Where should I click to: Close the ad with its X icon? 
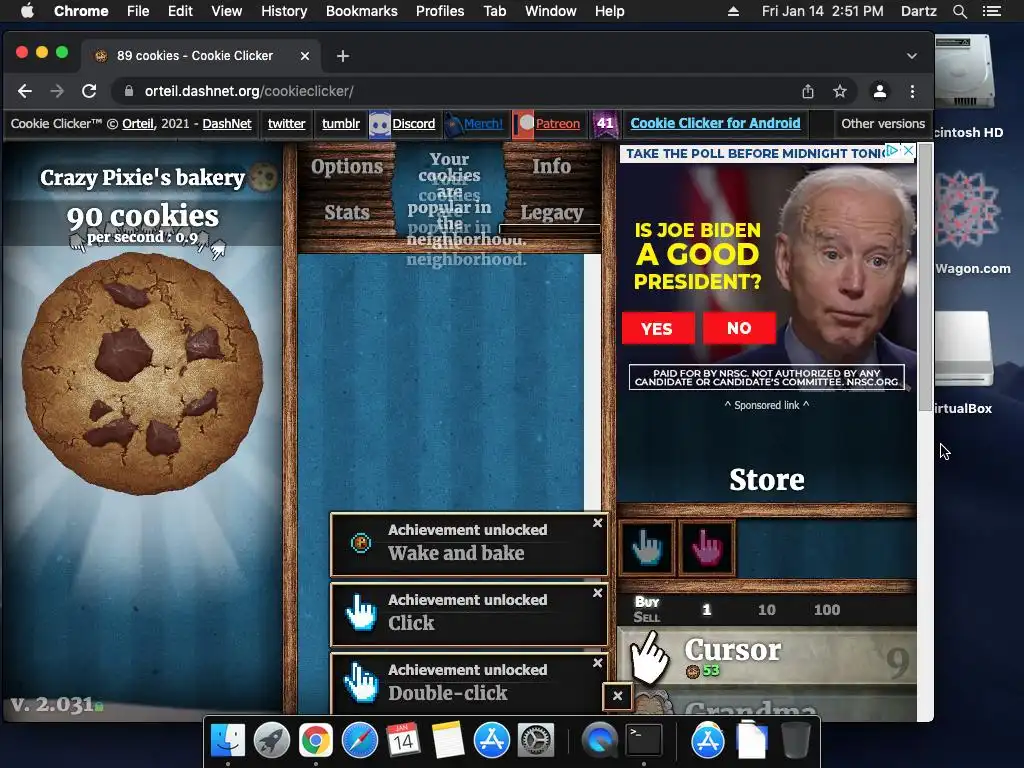908,151
